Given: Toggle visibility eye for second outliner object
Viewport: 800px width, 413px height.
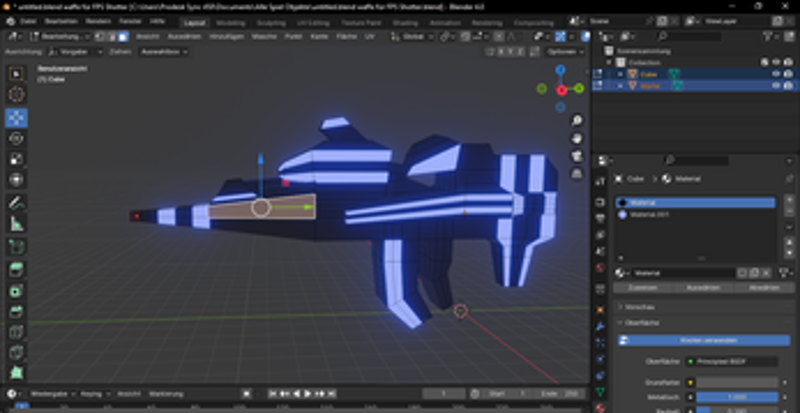Looking at the screenshot, I should [776, 86].
